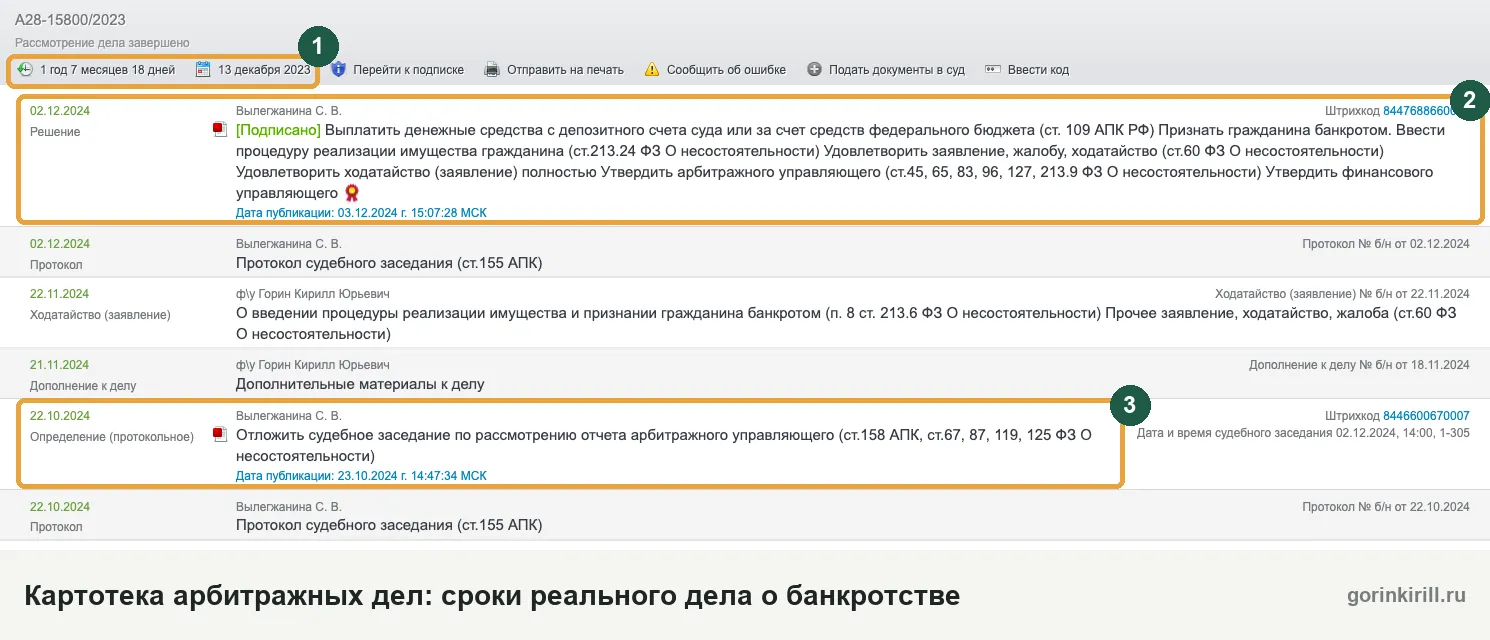Click the Определение (протокольное) label
This screenshot has width=1490, height=640.
(x=112, y=437)
